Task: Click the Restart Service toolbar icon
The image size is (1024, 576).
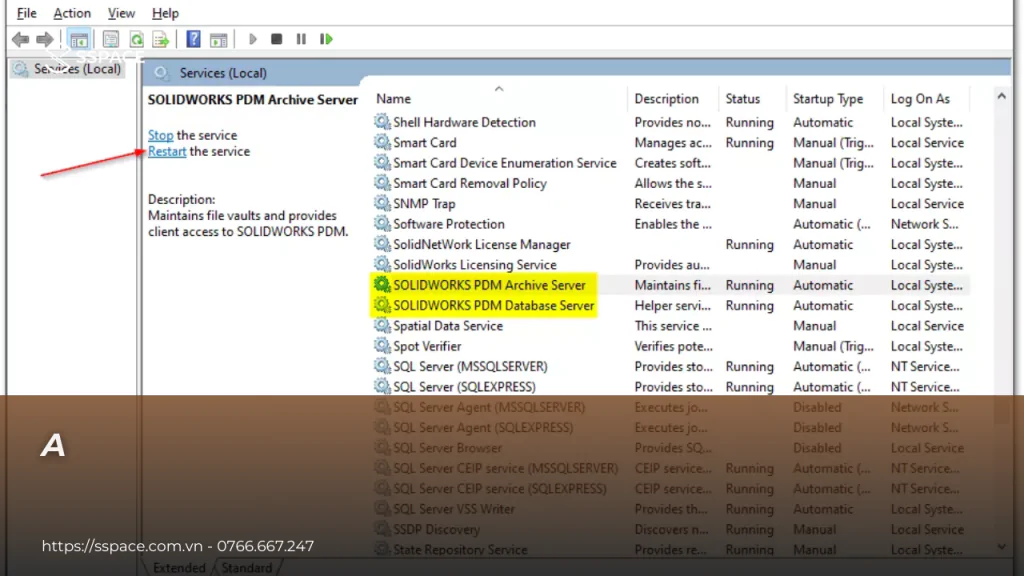Action: point(326,39)
